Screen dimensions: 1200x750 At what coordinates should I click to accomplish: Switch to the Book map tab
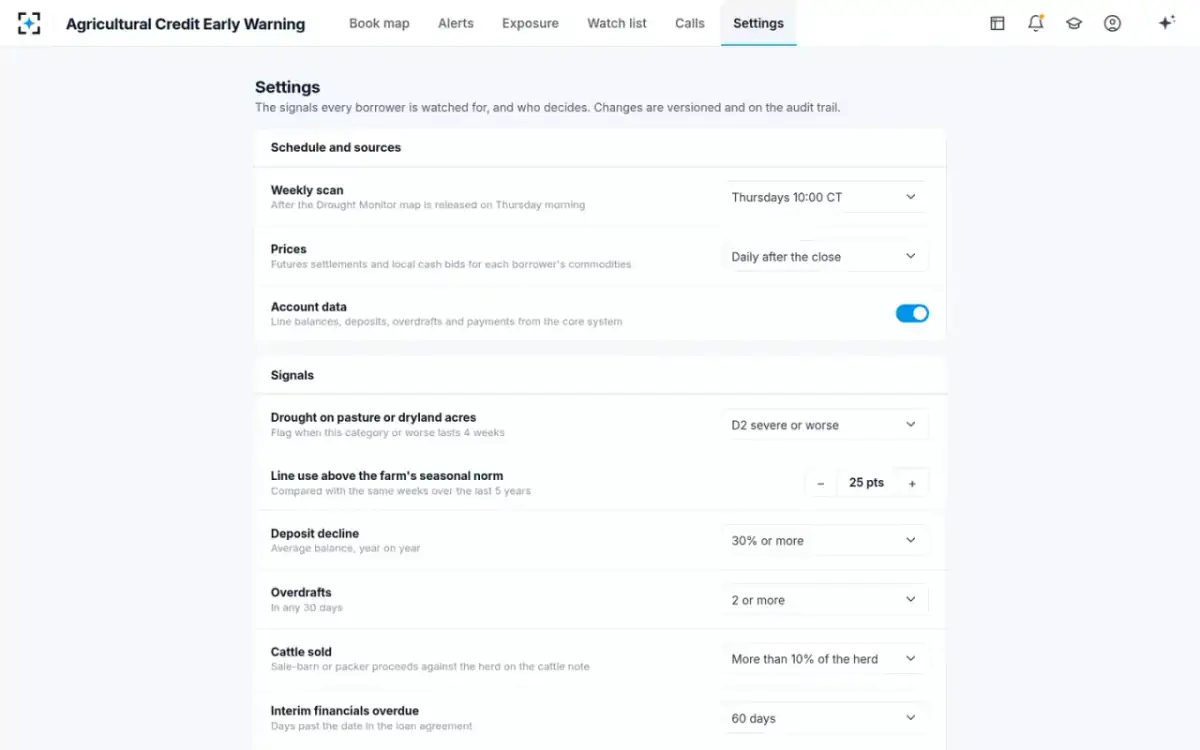(379, 23)
